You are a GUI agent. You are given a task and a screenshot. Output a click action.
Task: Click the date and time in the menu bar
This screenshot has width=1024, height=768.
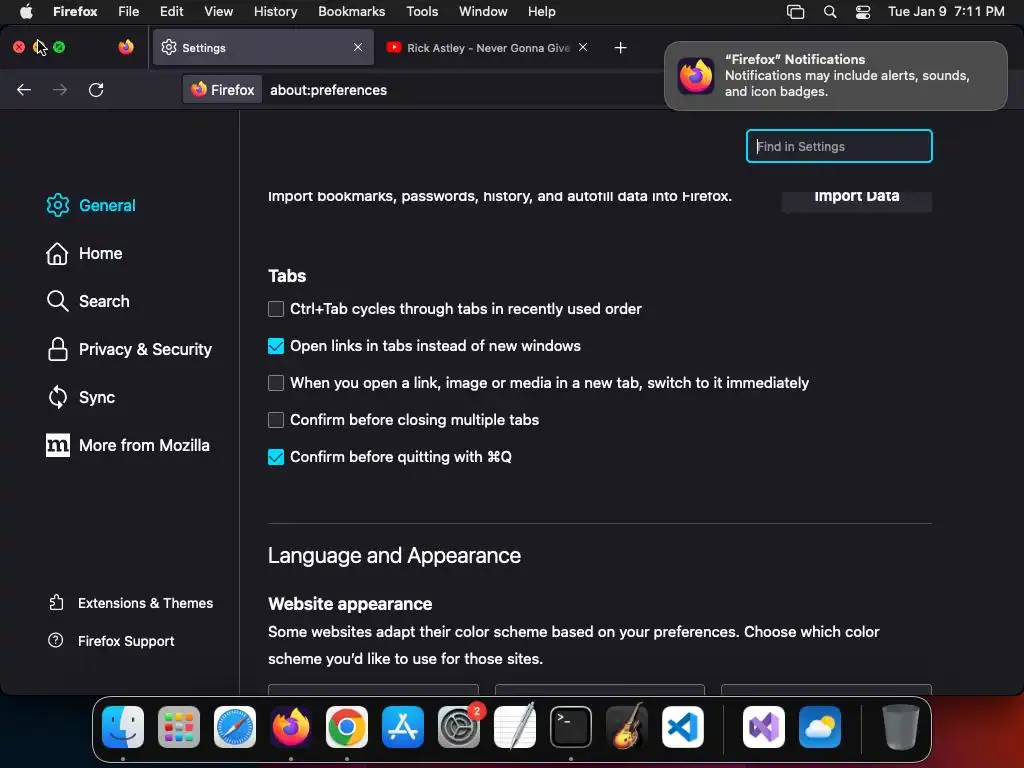pos(946,11)
